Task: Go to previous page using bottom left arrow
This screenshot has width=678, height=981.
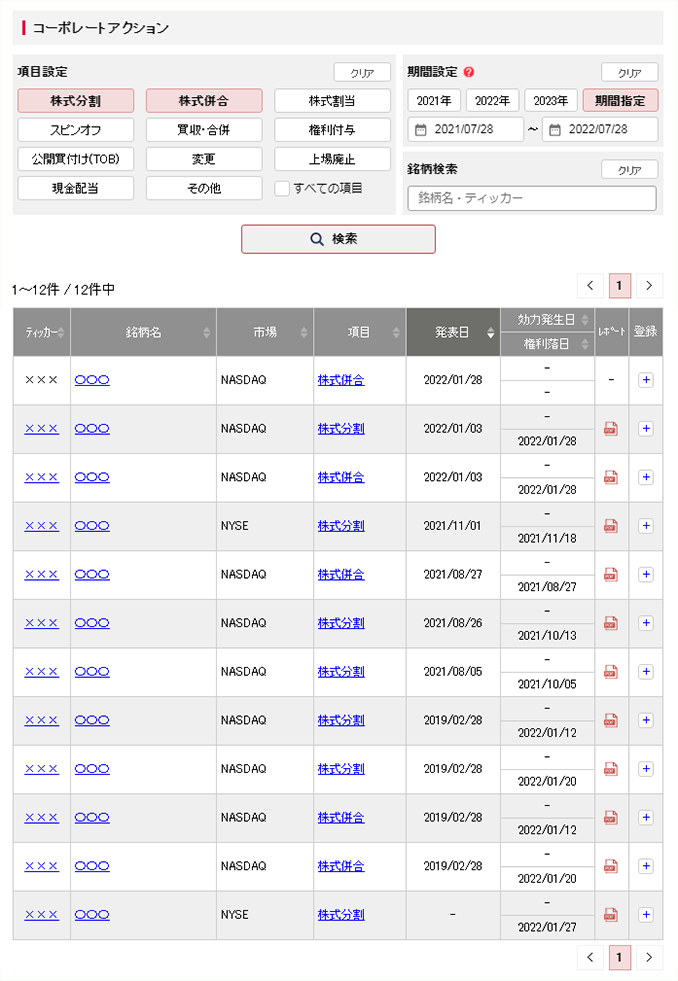Action: [590, 957]
